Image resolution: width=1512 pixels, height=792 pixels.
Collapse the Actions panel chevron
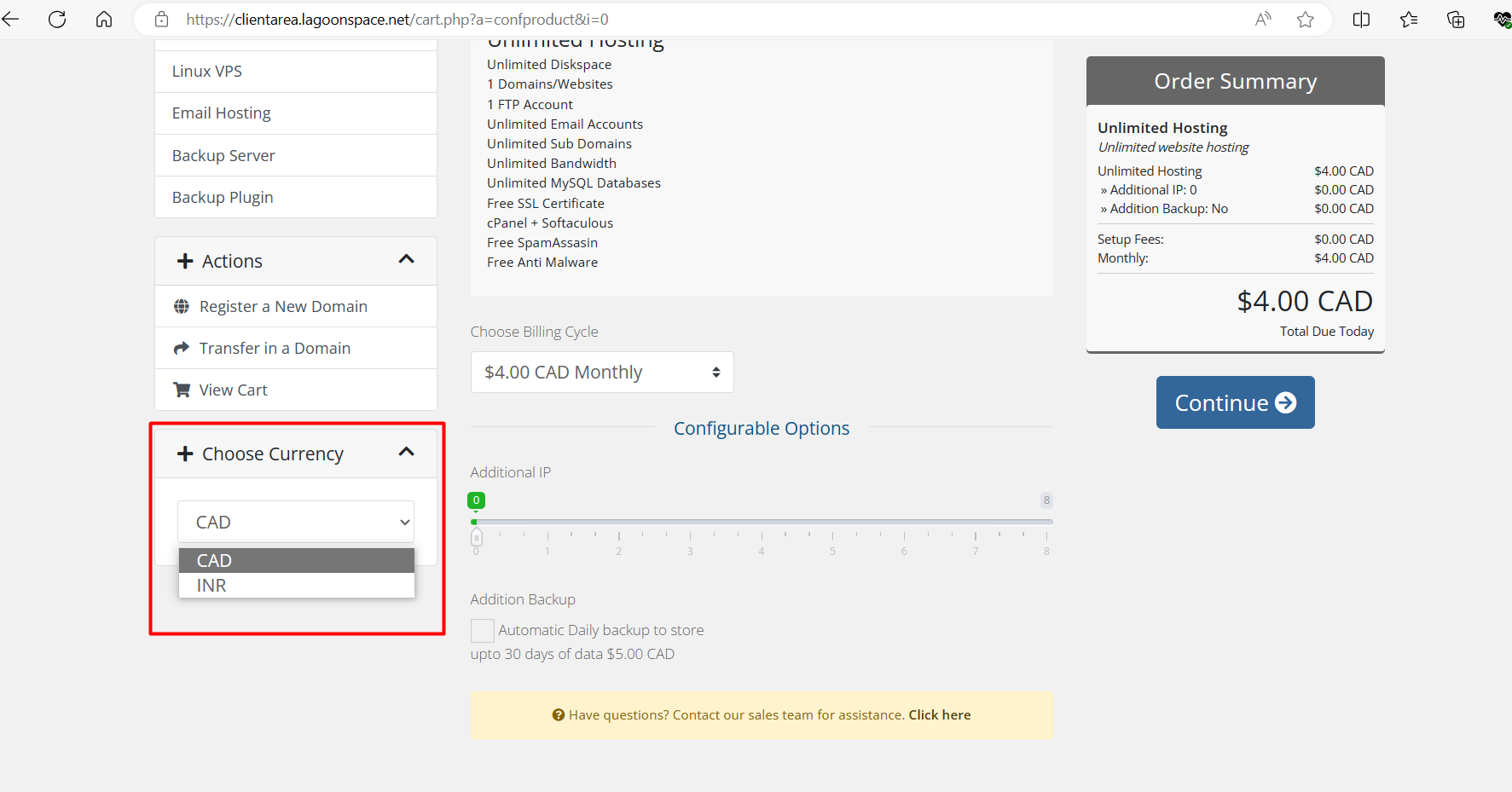(407, 259)
